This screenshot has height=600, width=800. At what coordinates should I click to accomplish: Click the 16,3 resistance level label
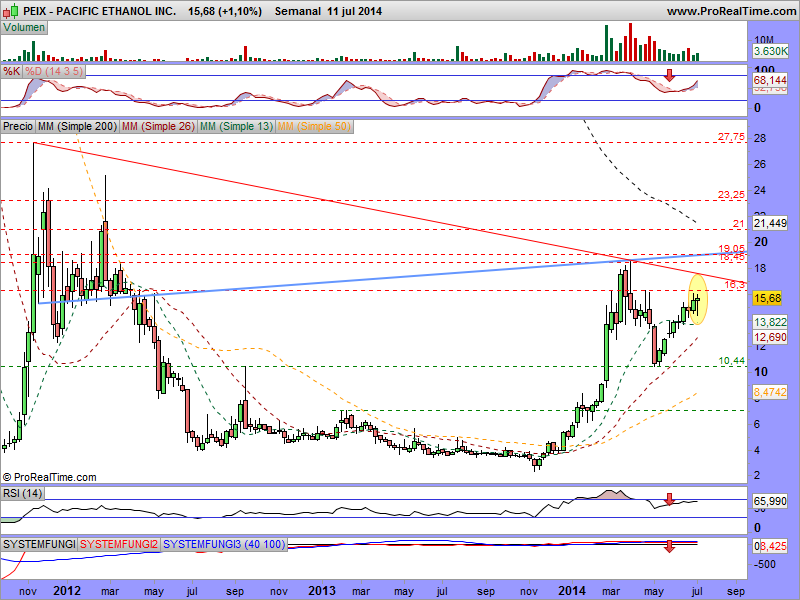pyautogui.click(x=735, y=285)
